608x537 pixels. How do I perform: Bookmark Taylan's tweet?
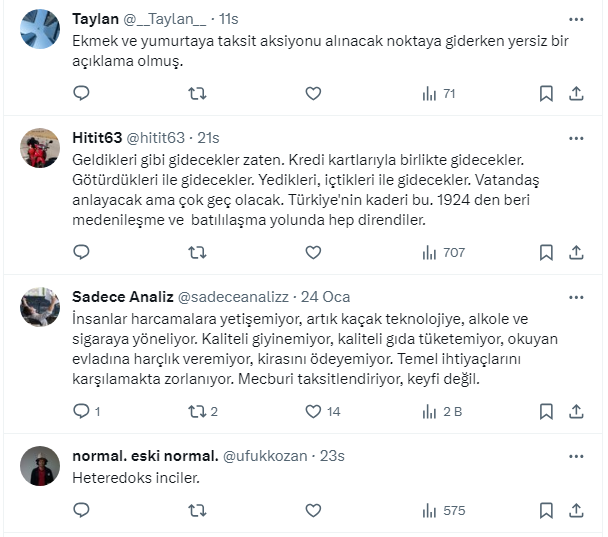546,94
